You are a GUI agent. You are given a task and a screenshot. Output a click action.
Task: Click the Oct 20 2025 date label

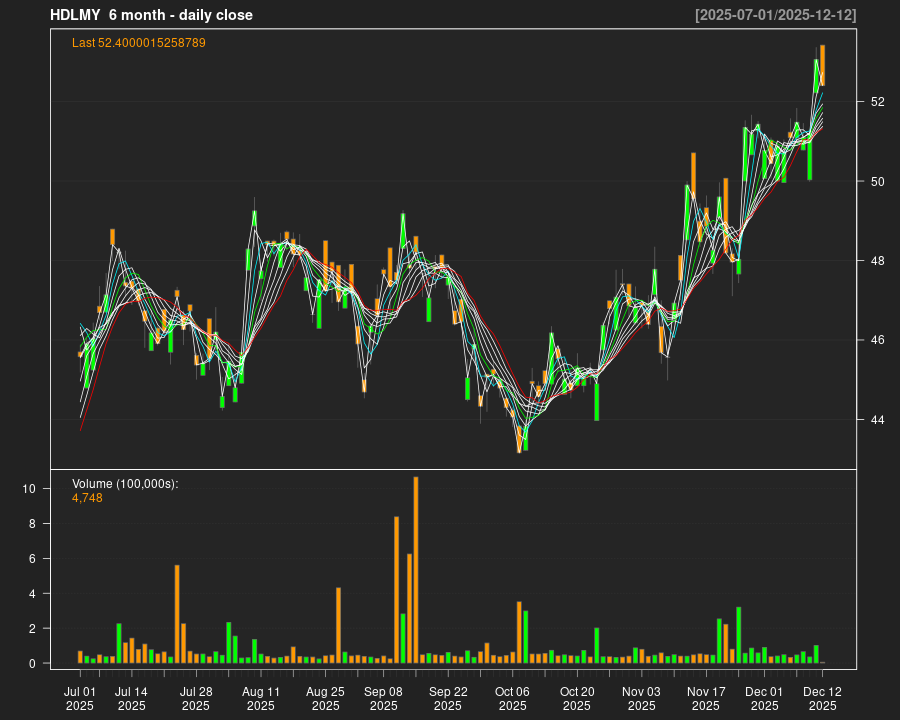(577, 698)
